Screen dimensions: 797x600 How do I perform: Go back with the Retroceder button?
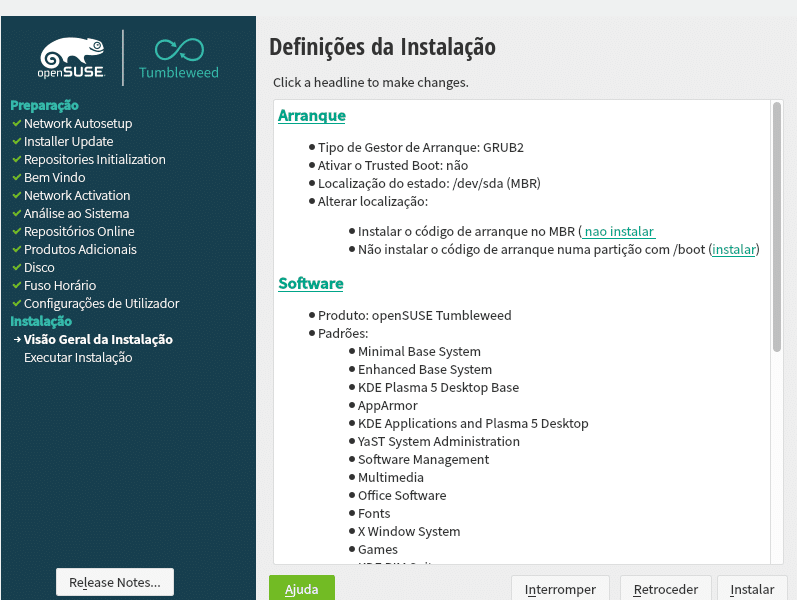click(665, 589)
